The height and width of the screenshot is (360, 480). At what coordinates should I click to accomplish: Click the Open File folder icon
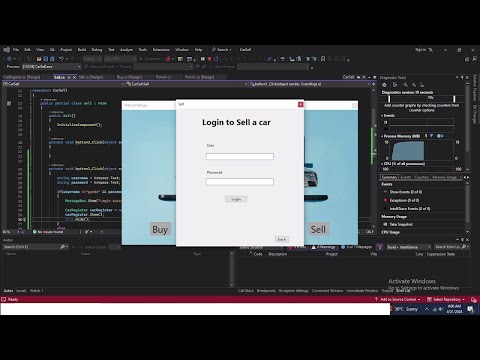(x=39, y=59)
